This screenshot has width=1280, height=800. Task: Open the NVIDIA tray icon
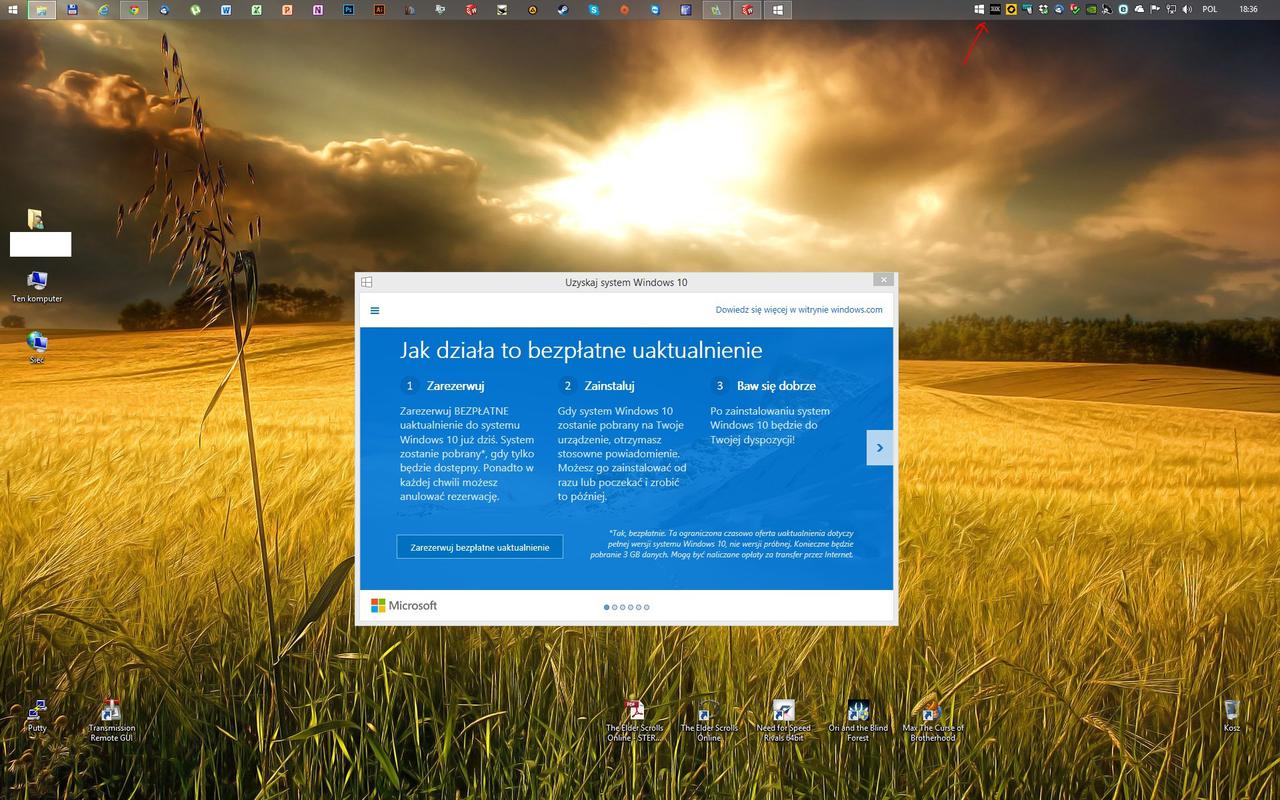pos(1091,9)
